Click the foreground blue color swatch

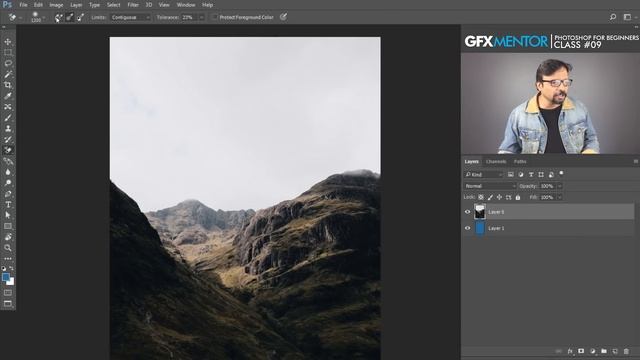click(5, 277)
